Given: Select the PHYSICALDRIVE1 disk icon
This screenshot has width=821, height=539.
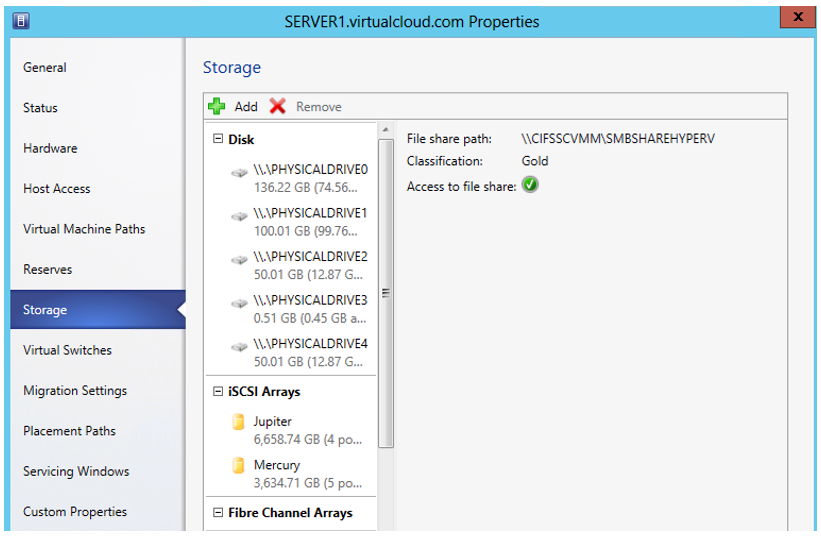Looking at the screenshot, I should tap(239, 216).
